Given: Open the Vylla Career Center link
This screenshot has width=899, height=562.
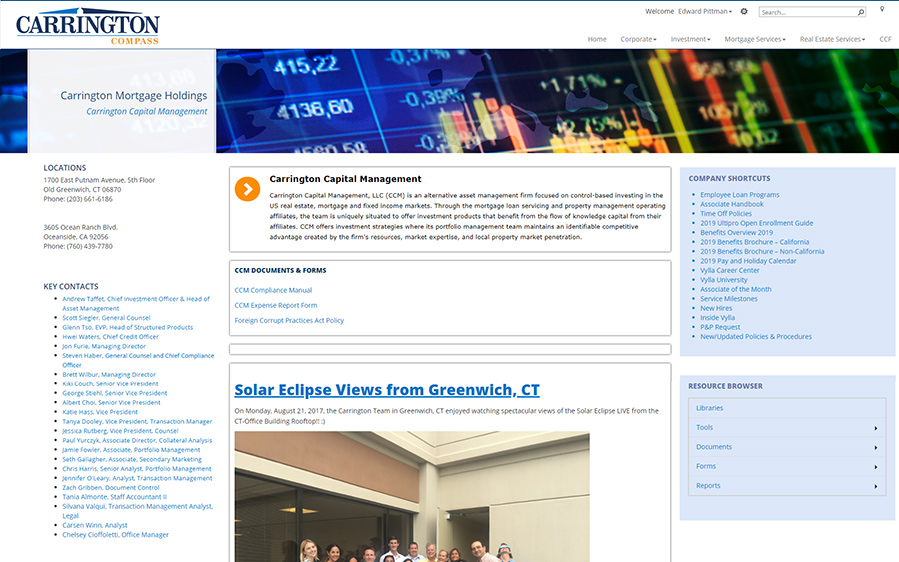Looking at the screenshot, I should pyautogui.click(x=729, y=271).
